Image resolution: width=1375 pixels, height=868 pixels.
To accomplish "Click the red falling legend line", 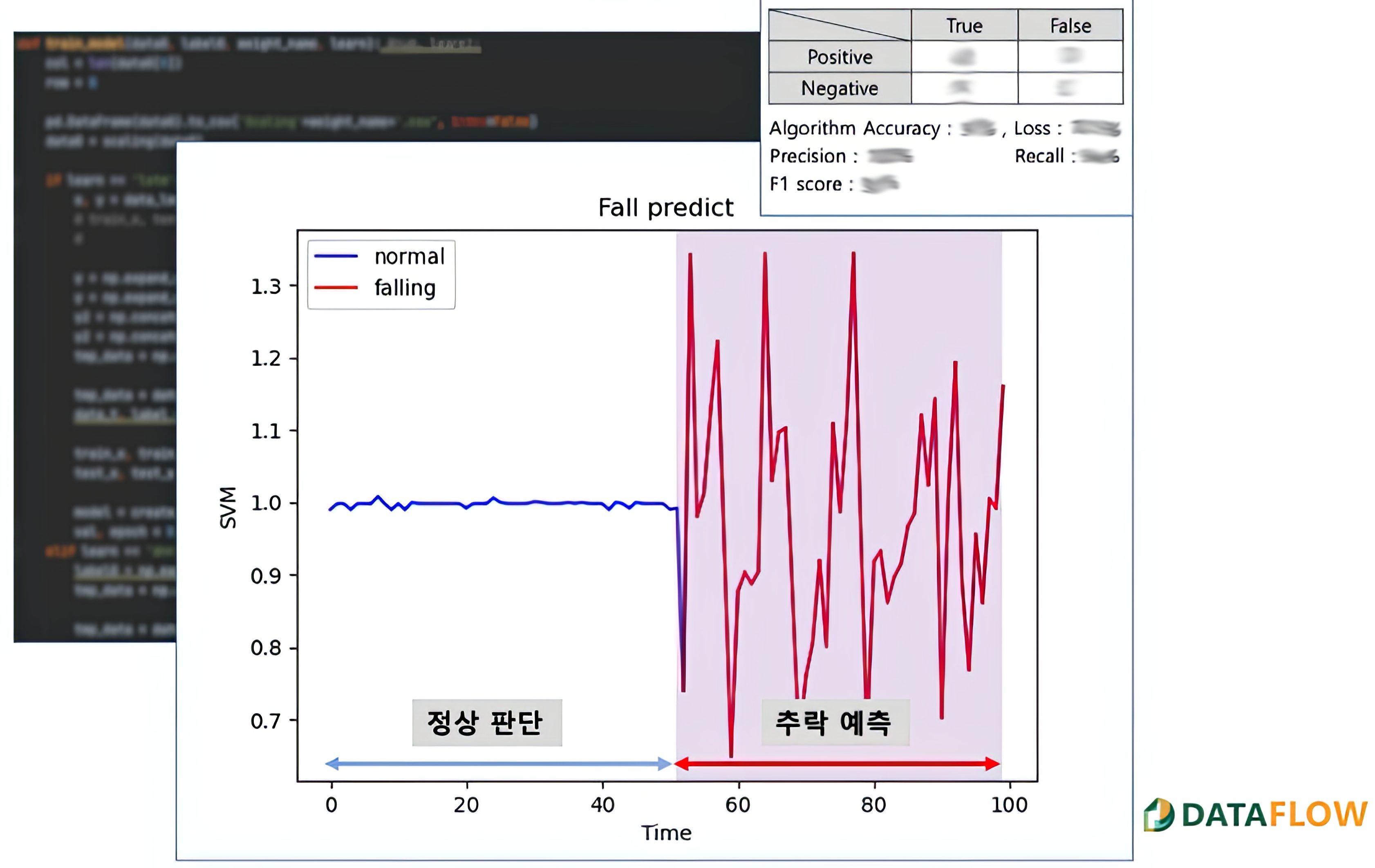I will [336, 288].
